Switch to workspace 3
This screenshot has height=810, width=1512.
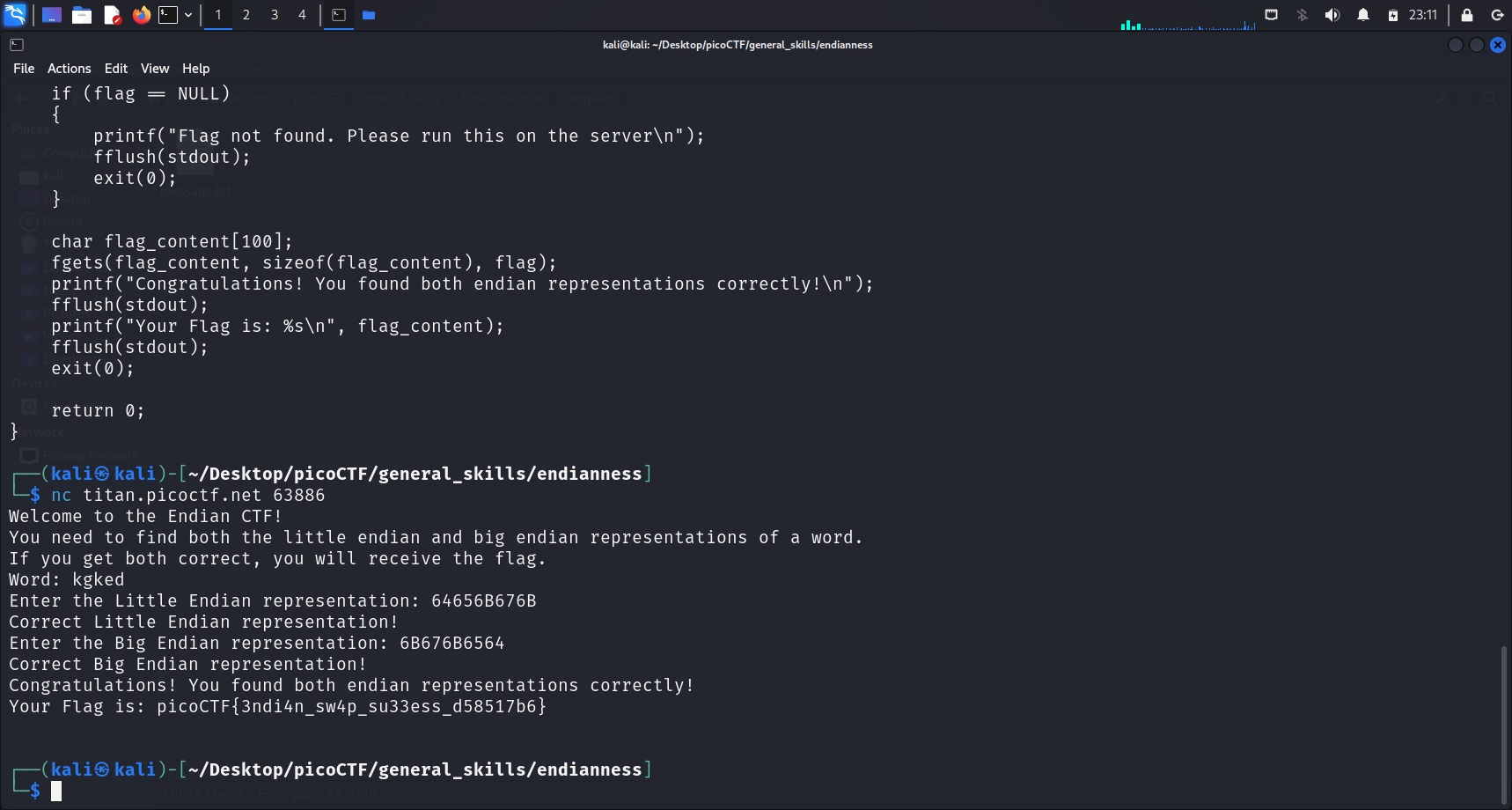click(275, 15)
